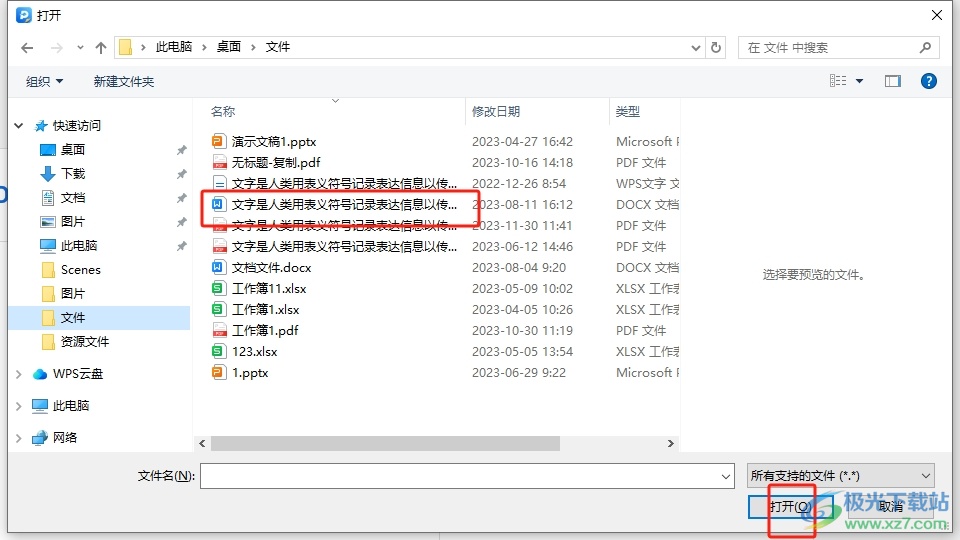Collapse the 快速访问 tree node
The height and width of the screenshot is (540, 960).
coord(19,126)
